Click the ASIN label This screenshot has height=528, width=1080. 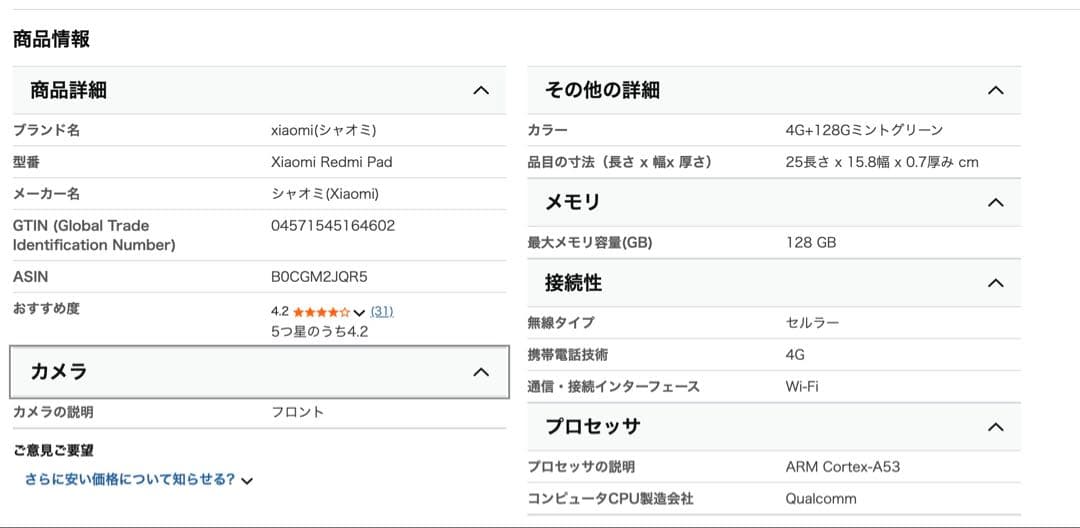click(30, 277)
